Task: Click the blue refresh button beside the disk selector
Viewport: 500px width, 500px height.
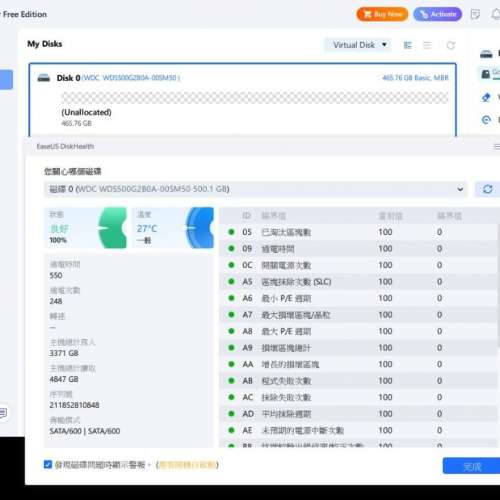Action: tap(487, 189)
